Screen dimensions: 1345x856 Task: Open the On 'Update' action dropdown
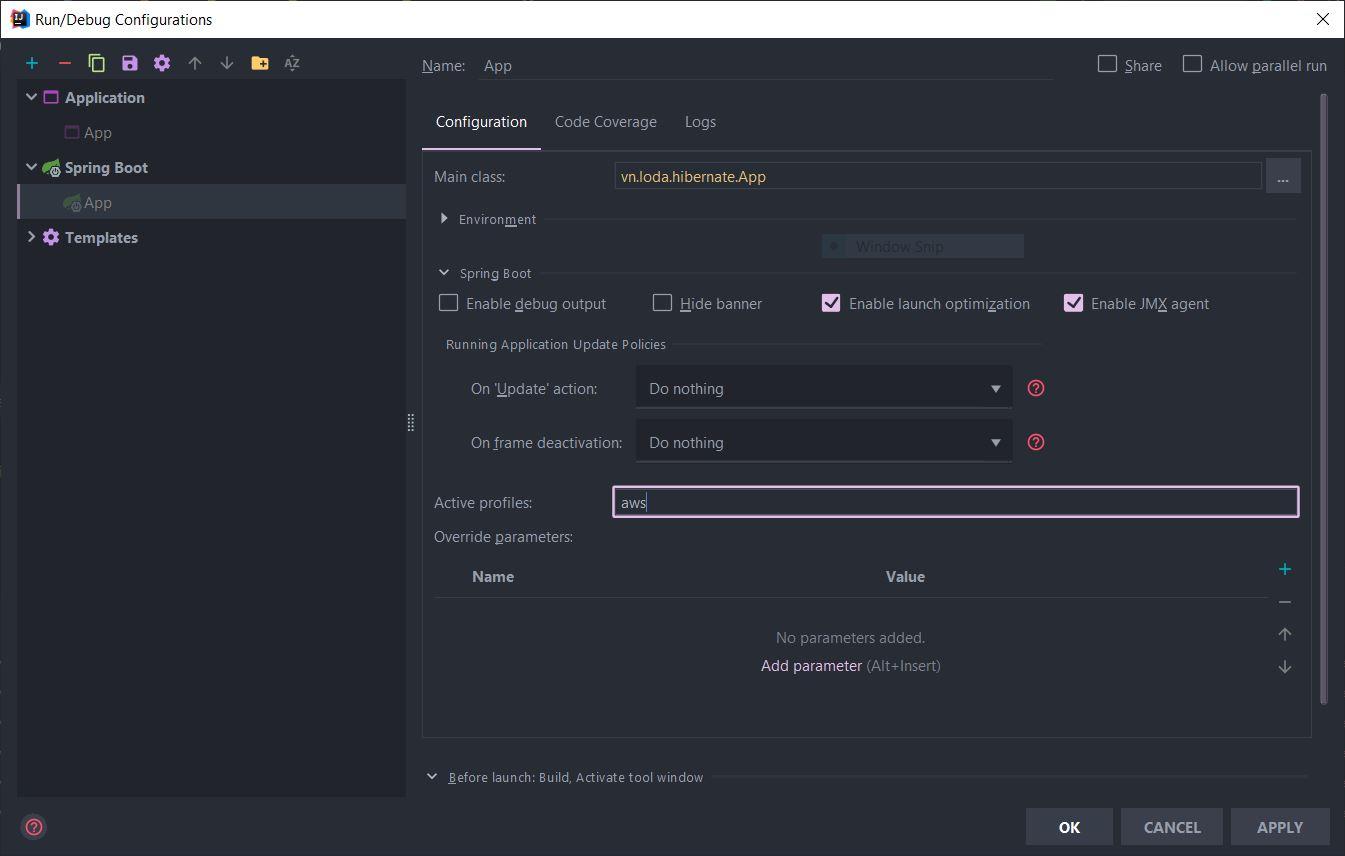click(823, 388)
